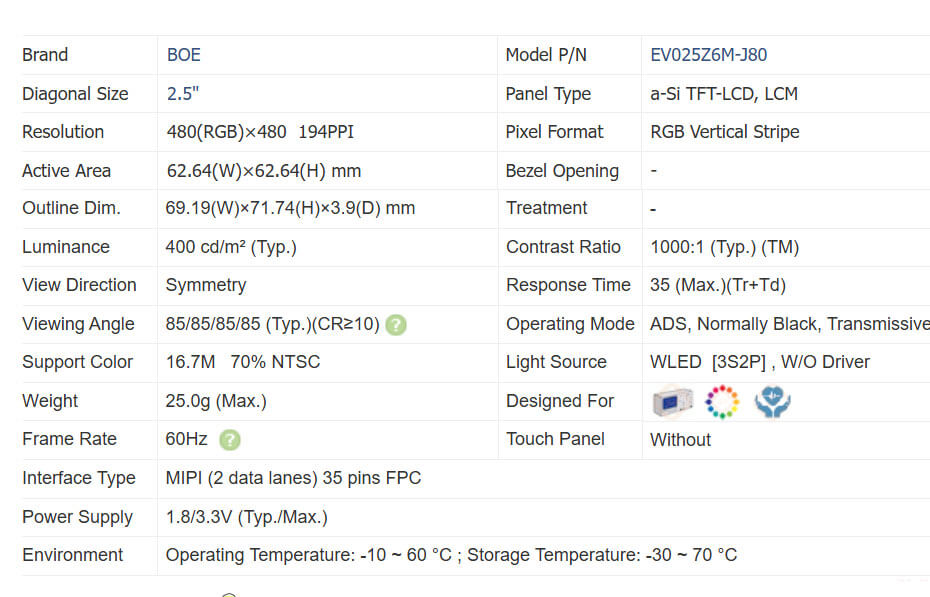Select the Interface Type value MIPI text
Screen dimensions: 930x597
click(292, 478)
